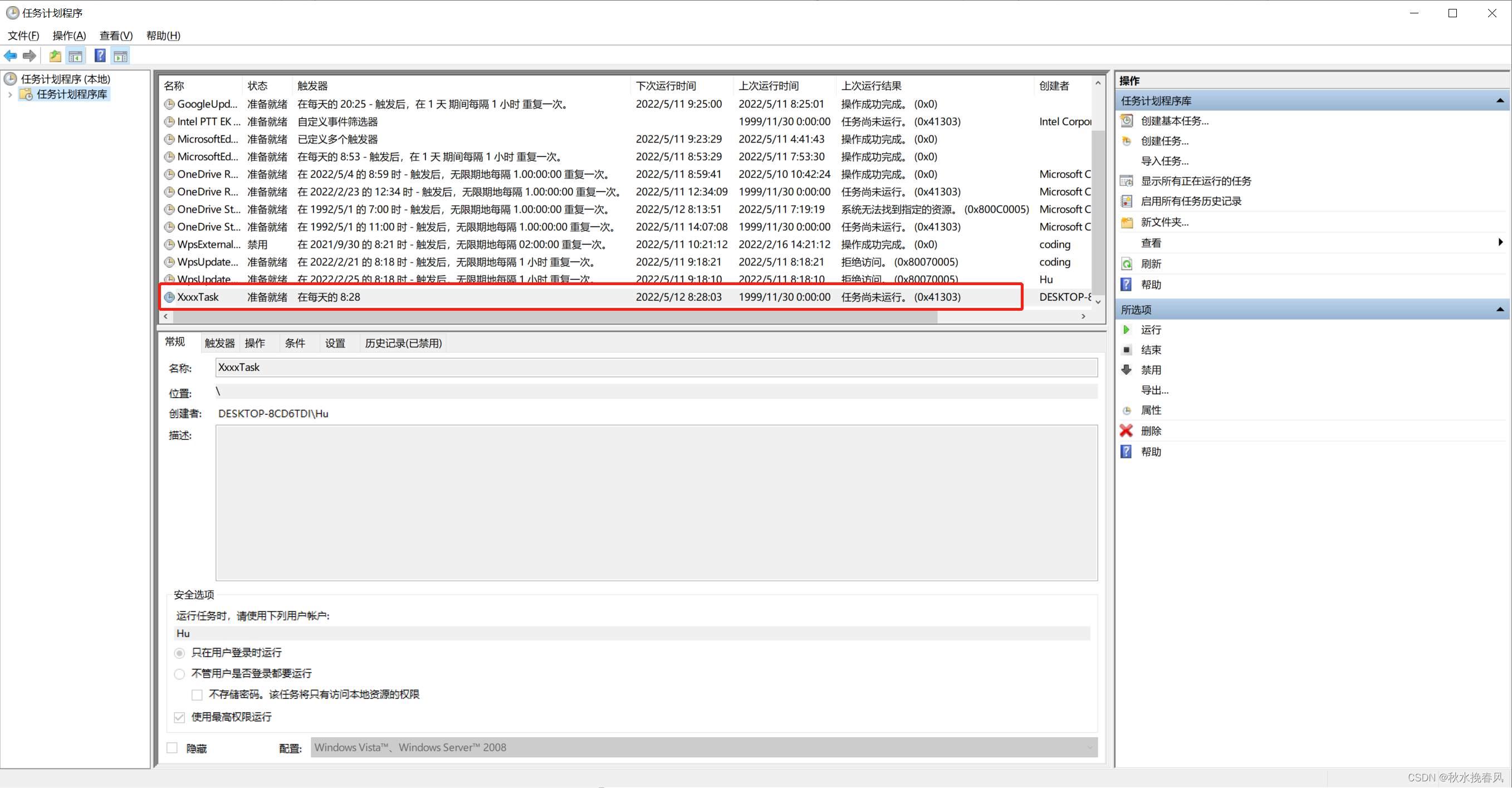Click the 新文件夹 folder icon
The image size is (1512, 788).
(x=1127, y=222)
